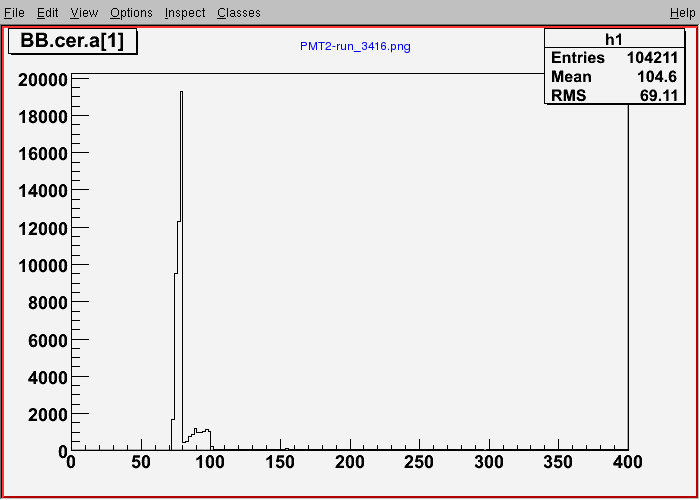The height and width of the screenshot is (500, 700).
Task: Click the y-axis label 20000
Action: (43, 80)
